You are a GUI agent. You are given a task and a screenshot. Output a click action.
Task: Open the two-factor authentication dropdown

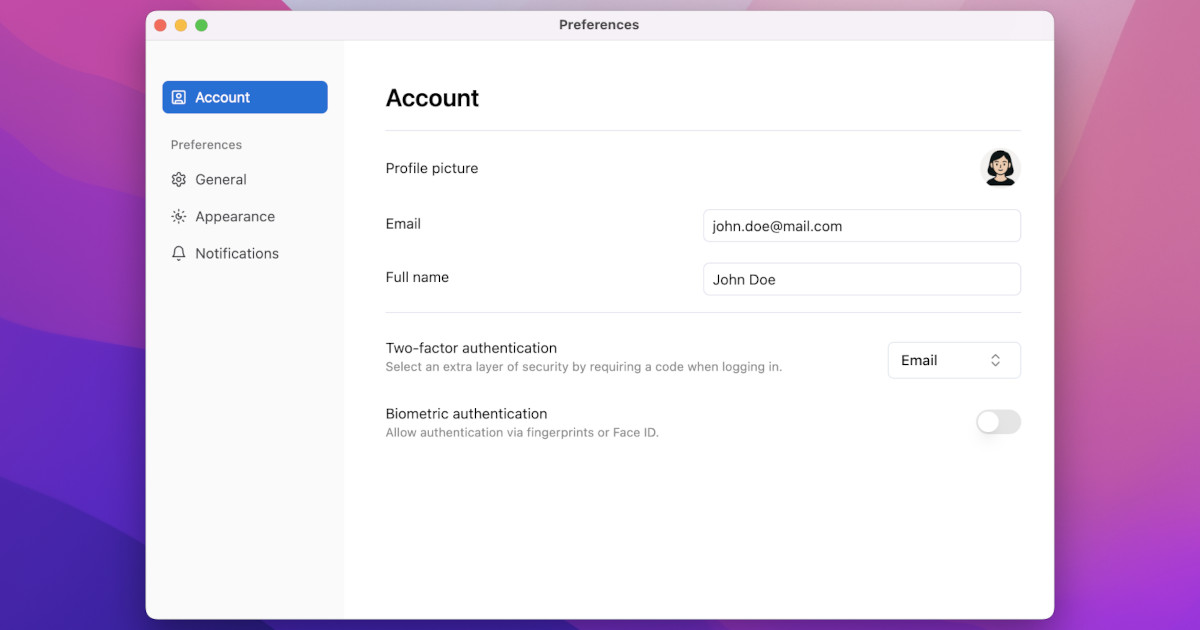pos(953,360)
